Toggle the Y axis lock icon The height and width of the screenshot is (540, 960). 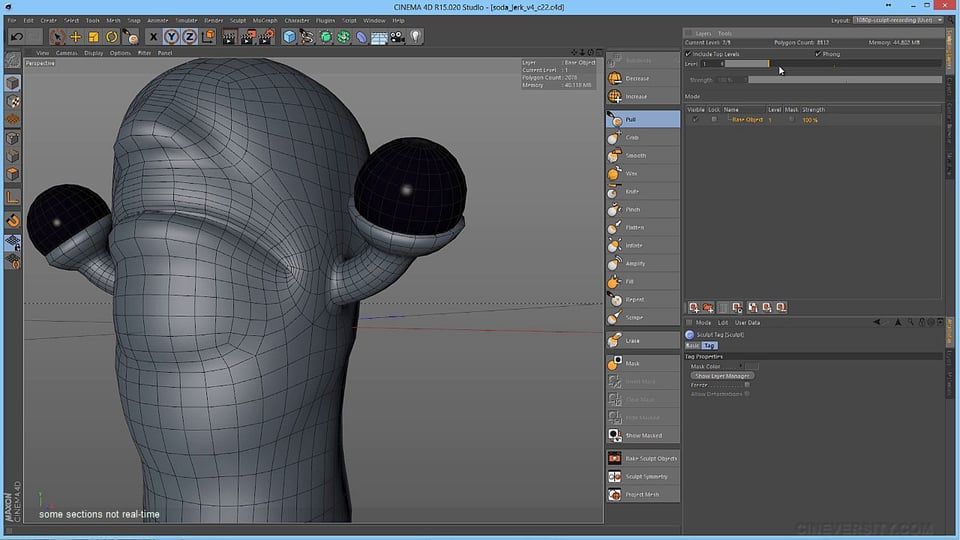[x=172, y=37]
